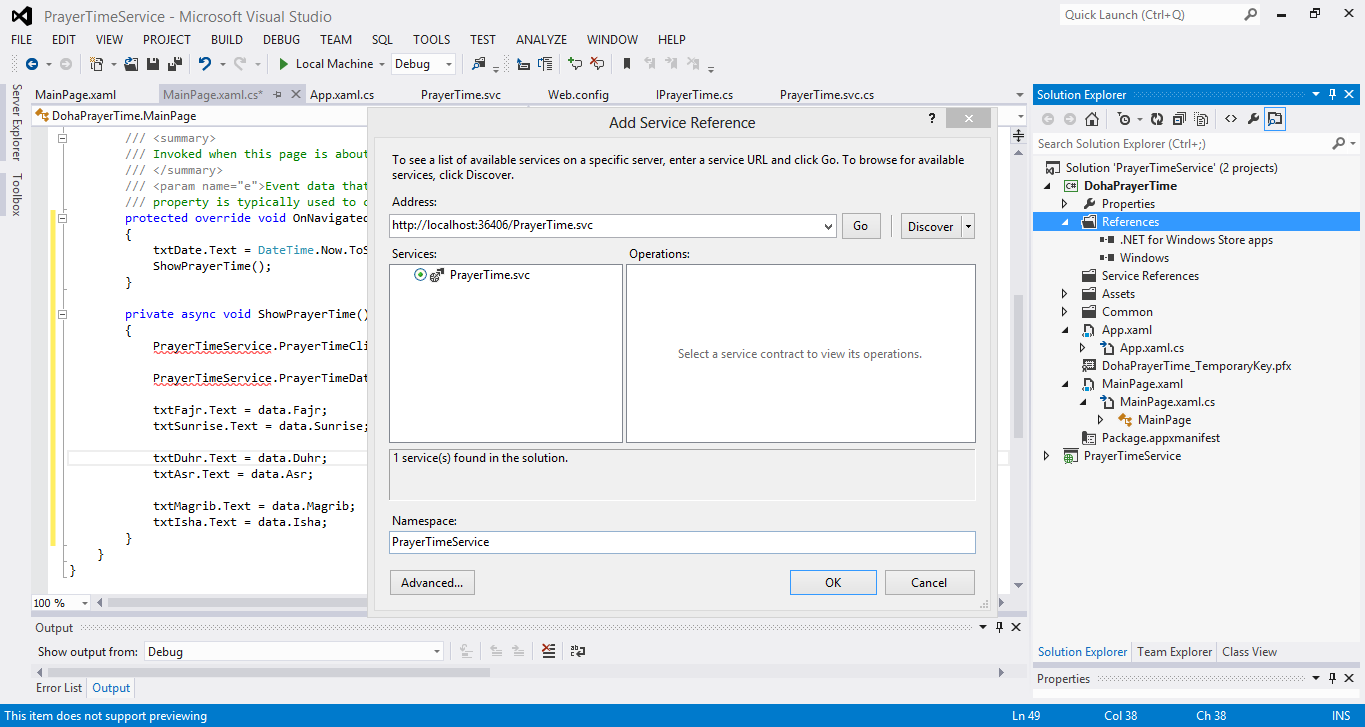Select Service References node
The image size is (1365, 727).
pos(1150,276)
